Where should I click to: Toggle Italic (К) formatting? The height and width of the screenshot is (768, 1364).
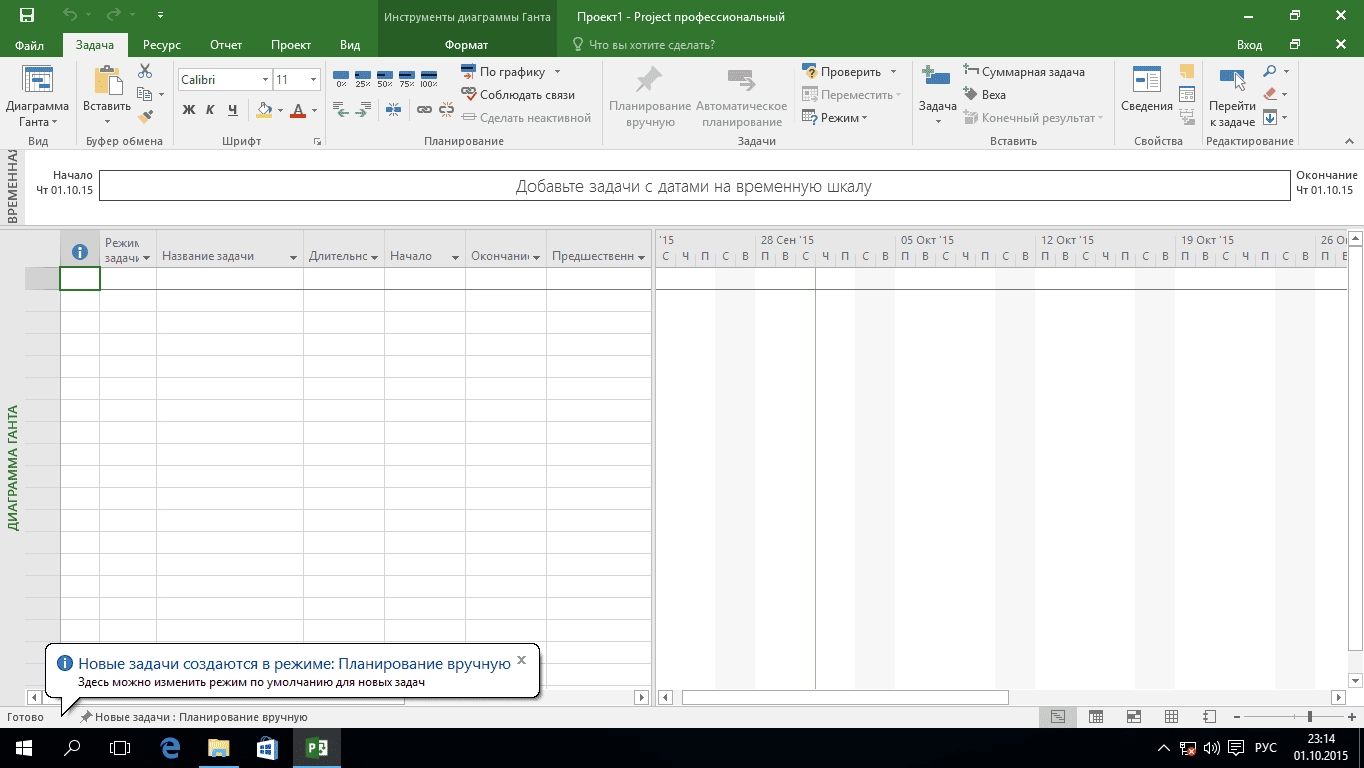point(211,110)
